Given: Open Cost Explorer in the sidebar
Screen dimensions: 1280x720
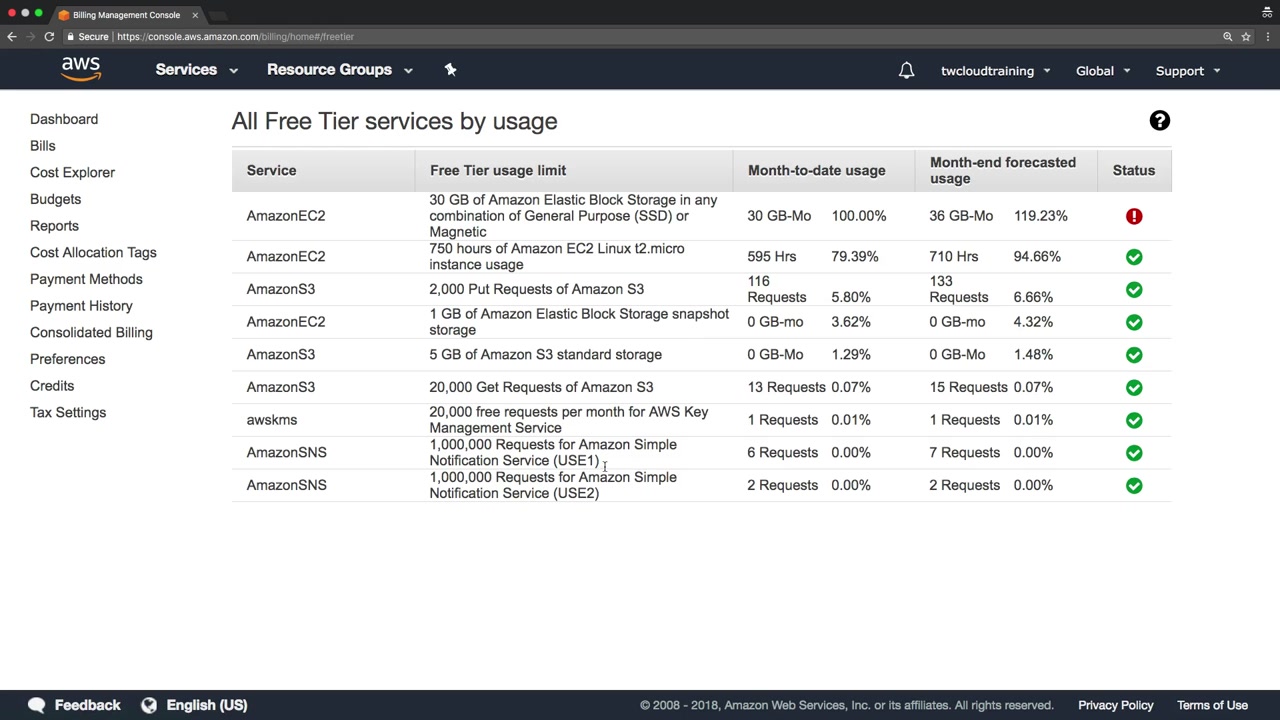Looking at the screenshot, I should coord(72,172).
